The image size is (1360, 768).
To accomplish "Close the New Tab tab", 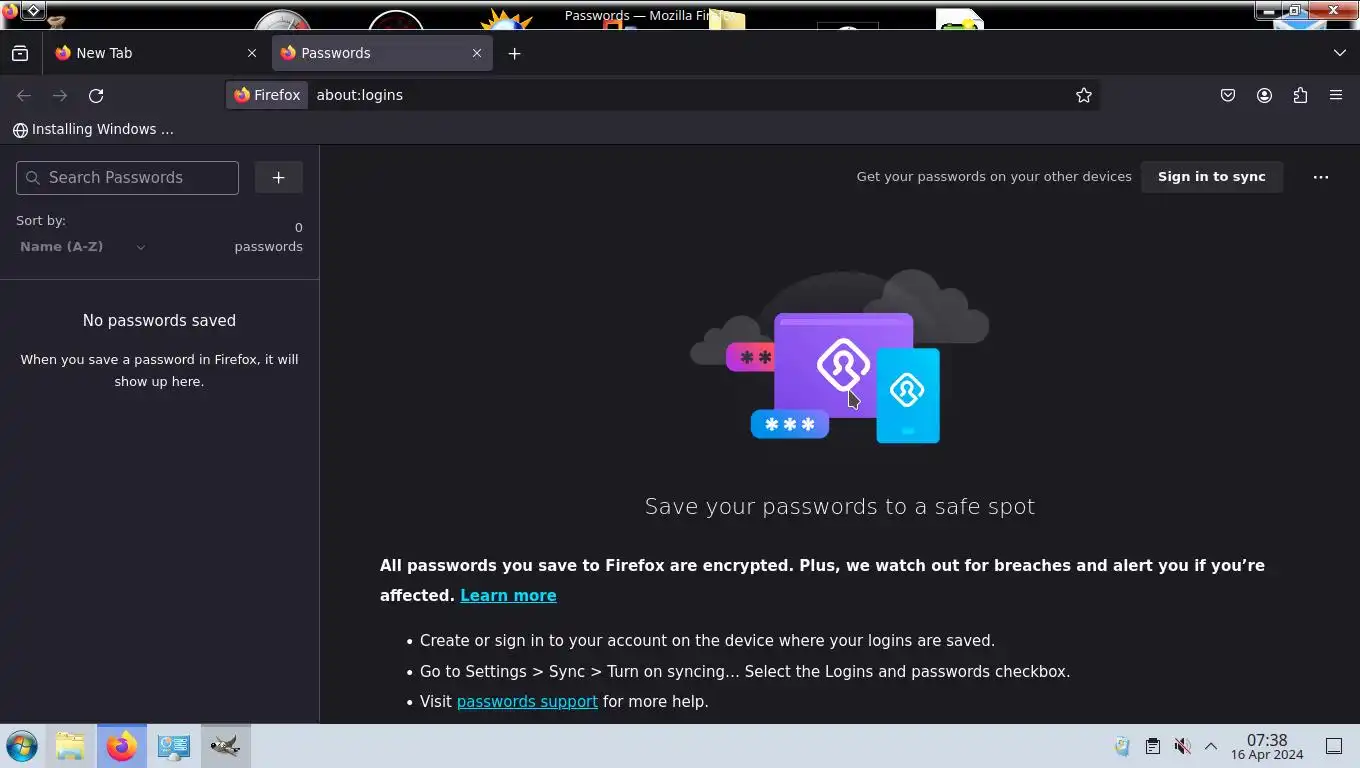I will 252,53.
